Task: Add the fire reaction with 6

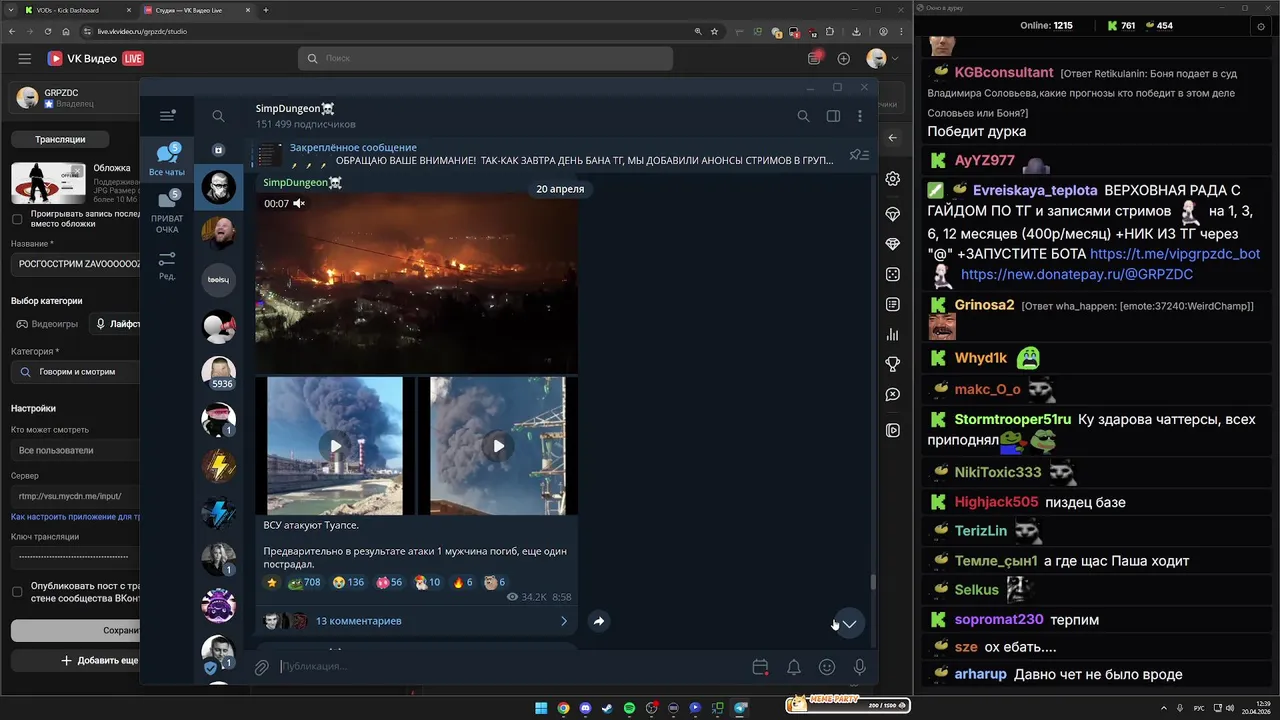Action: [x=463, y=582]
